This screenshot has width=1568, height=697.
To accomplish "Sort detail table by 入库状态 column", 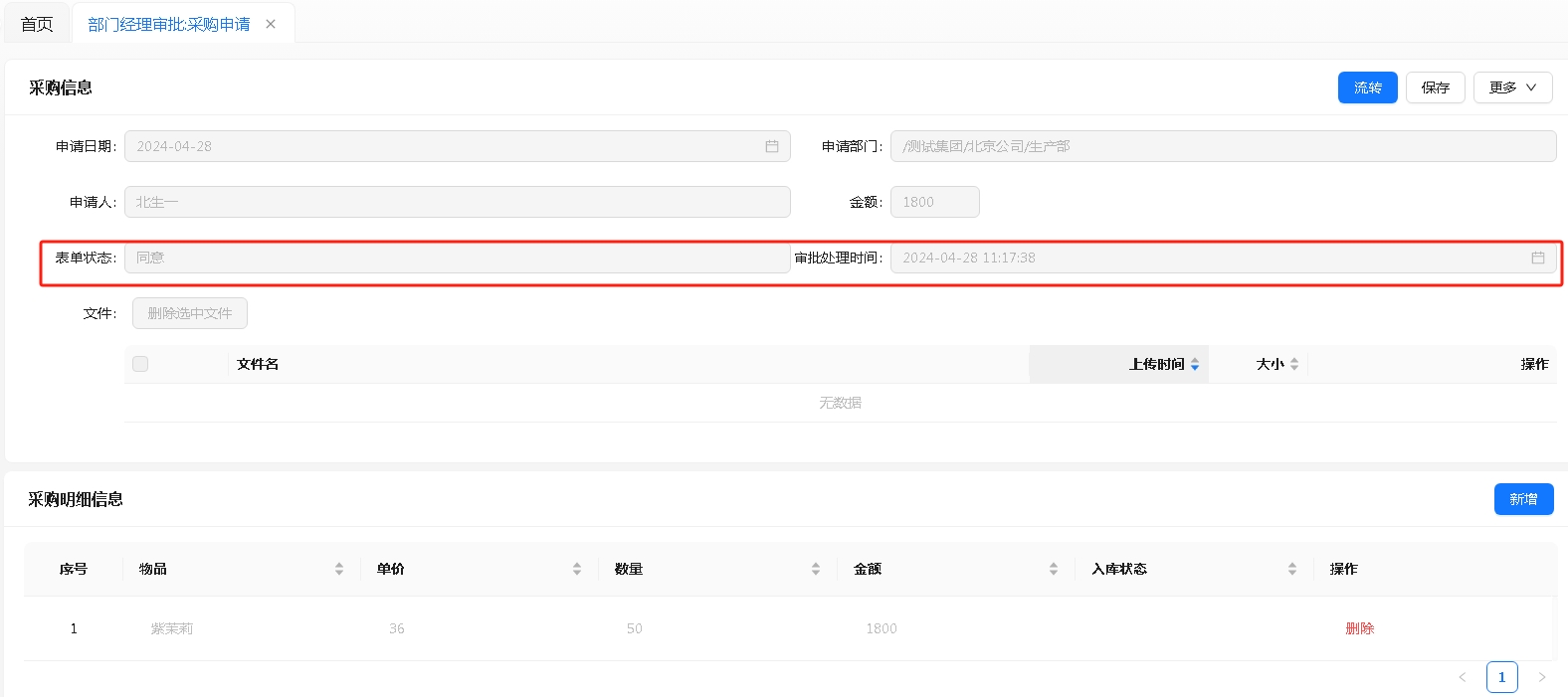I will (1292, 569).
